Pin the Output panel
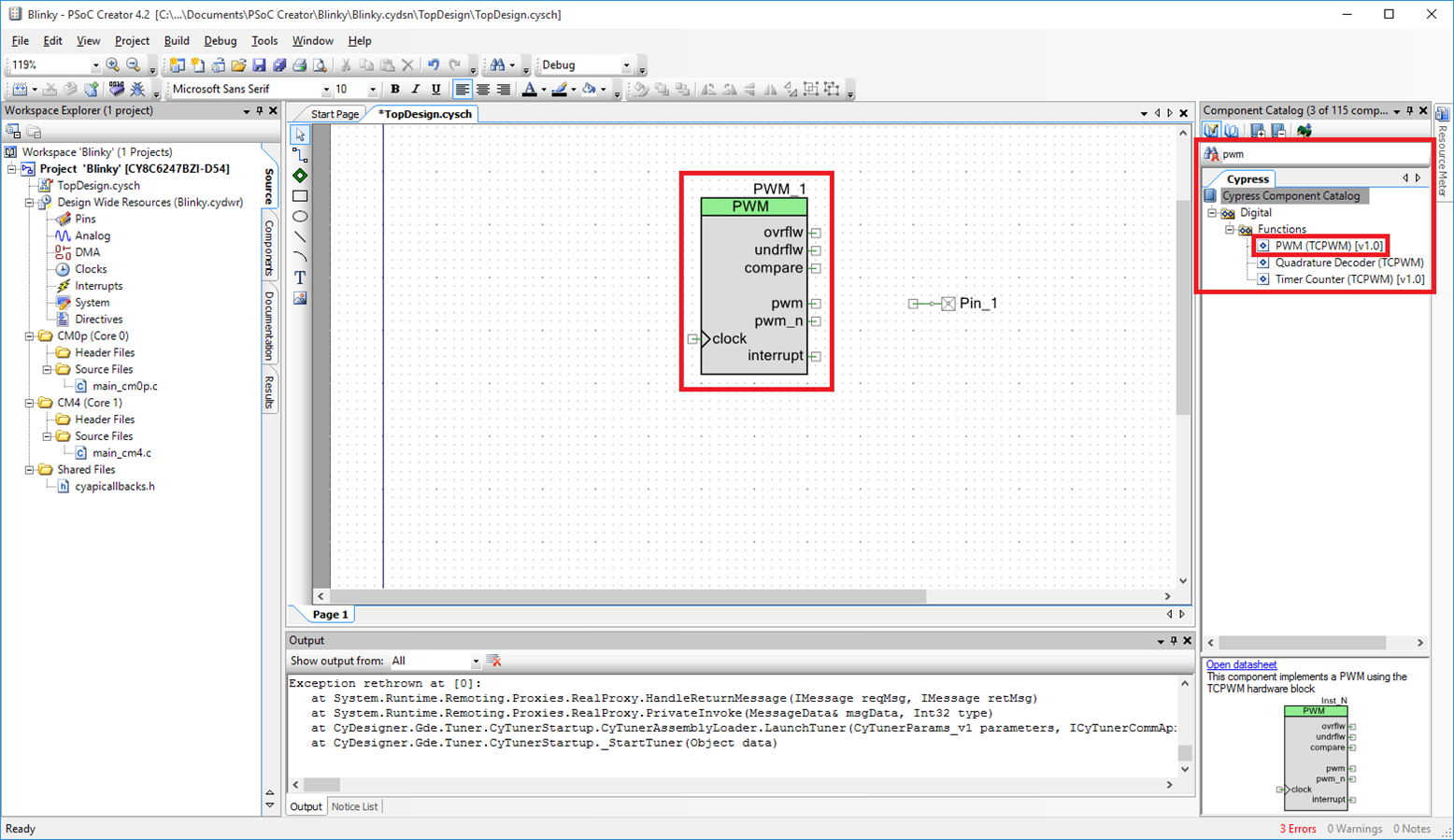 pyautogui.click(x=1174, y=641)
